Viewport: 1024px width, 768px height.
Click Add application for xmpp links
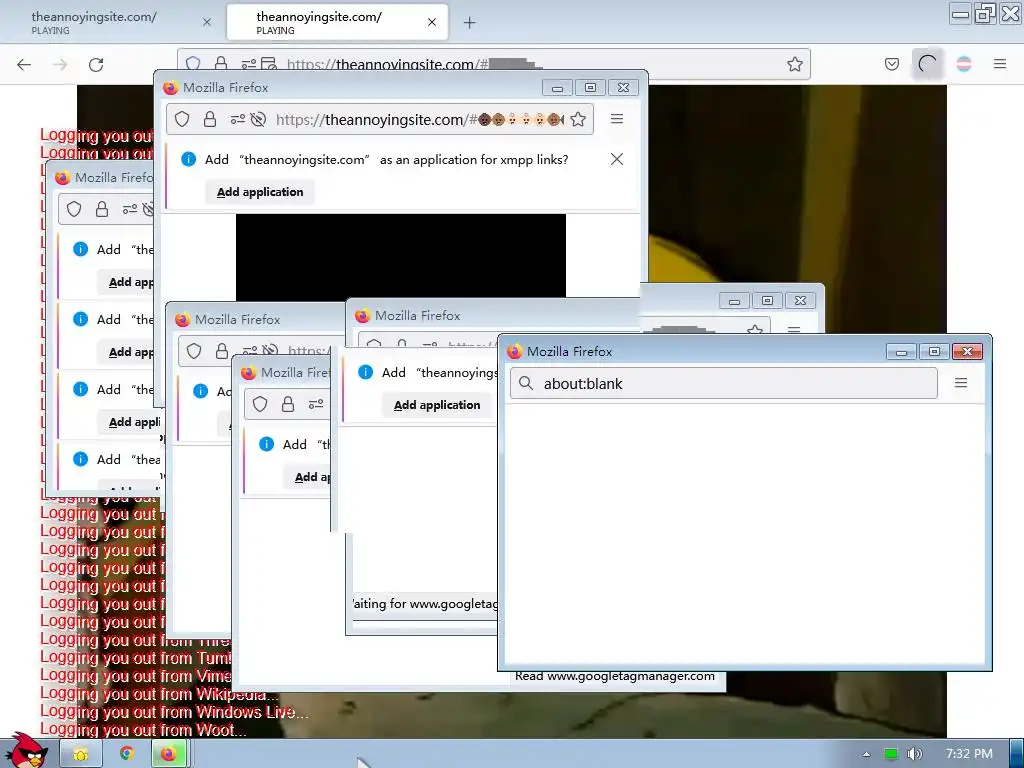(x=260, y=192)
